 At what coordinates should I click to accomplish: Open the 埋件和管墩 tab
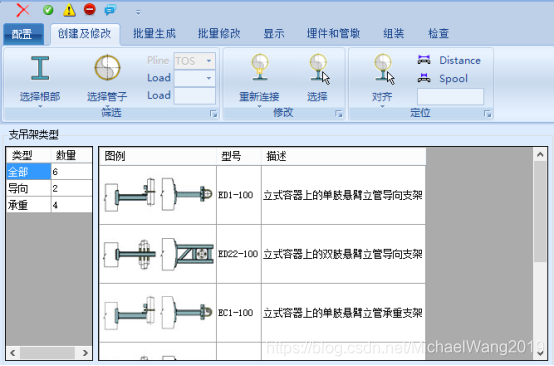click(333, 34)
